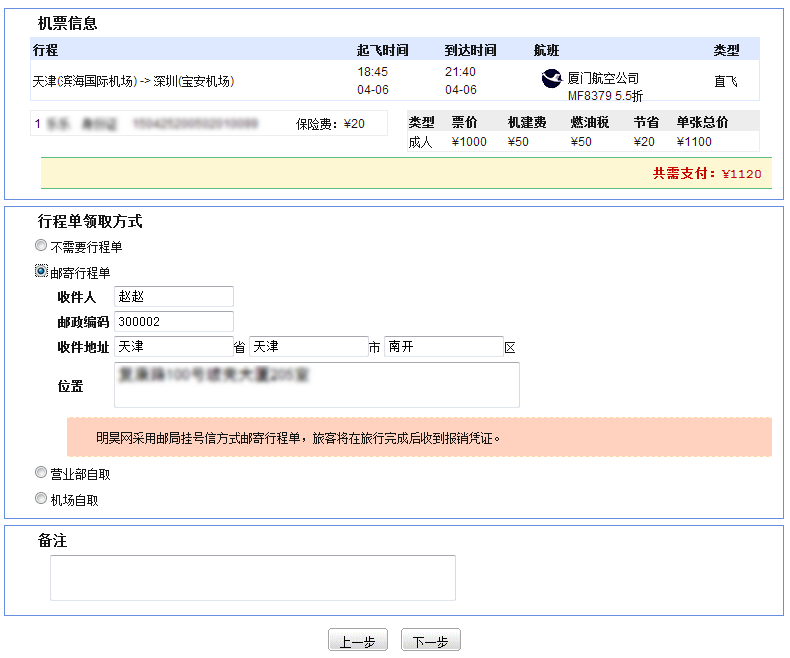Click inside the 备注 remarks box
The width and height of the screenshot is (790, 658).
click(252, 578)
